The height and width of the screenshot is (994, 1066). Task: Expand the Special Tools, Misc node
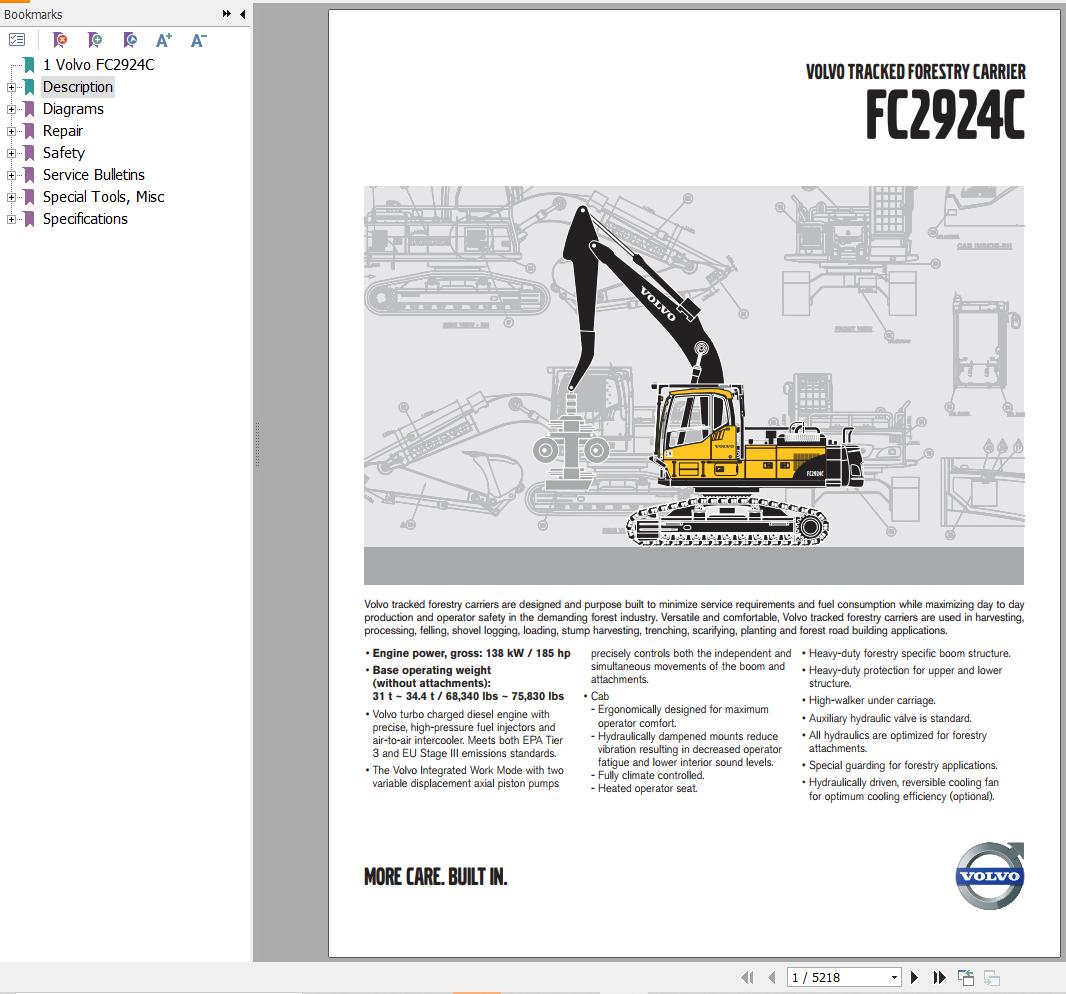click(x=11, y=197)
